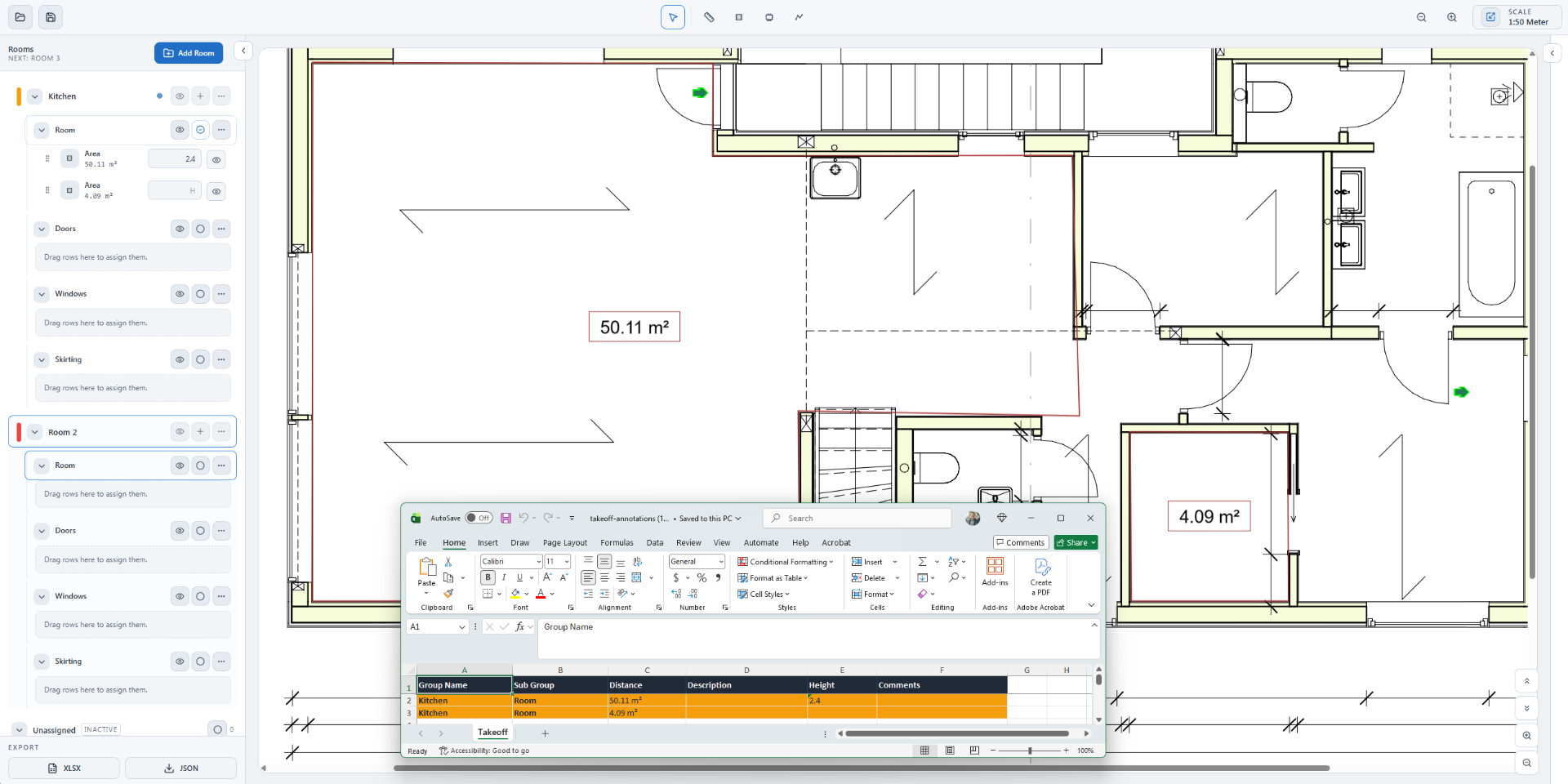Click Excel font color red A
Screen dimensions: 1568x784
pyautogui.click(x=541, y=594)
